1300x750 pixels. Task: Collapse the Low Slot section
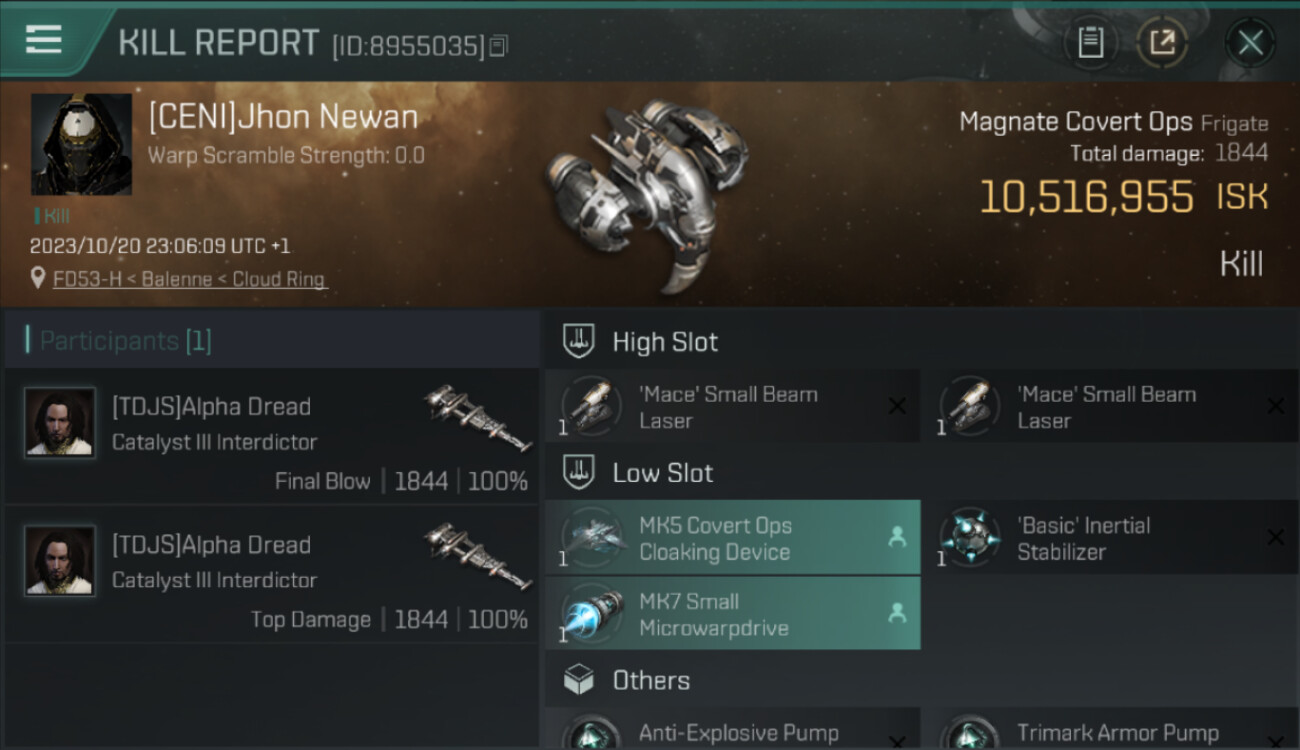(662, 473)
